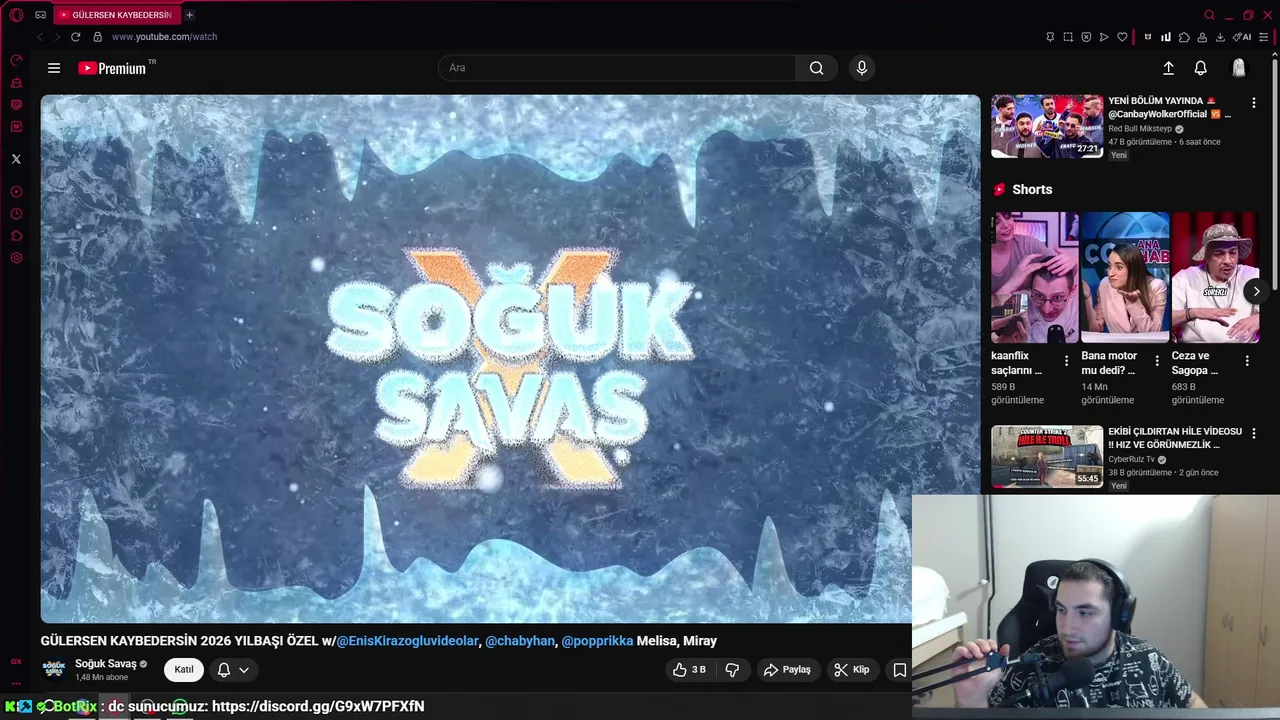
Task: Open CyberRulz Tv Counter Strike video thumbnail
Action: point(1047,457)
